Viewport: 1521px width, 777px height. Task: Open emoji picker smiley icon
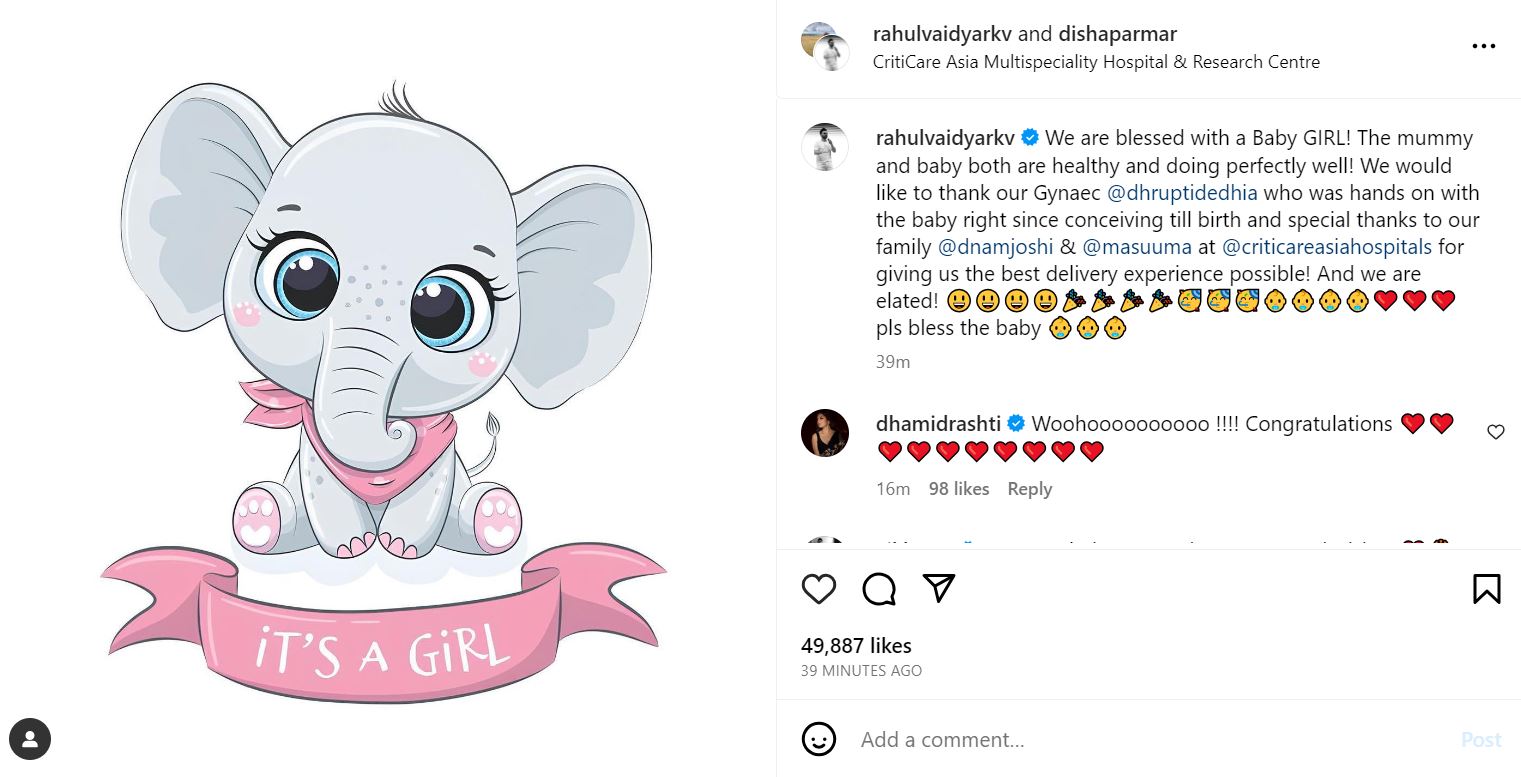click(819, 739)
